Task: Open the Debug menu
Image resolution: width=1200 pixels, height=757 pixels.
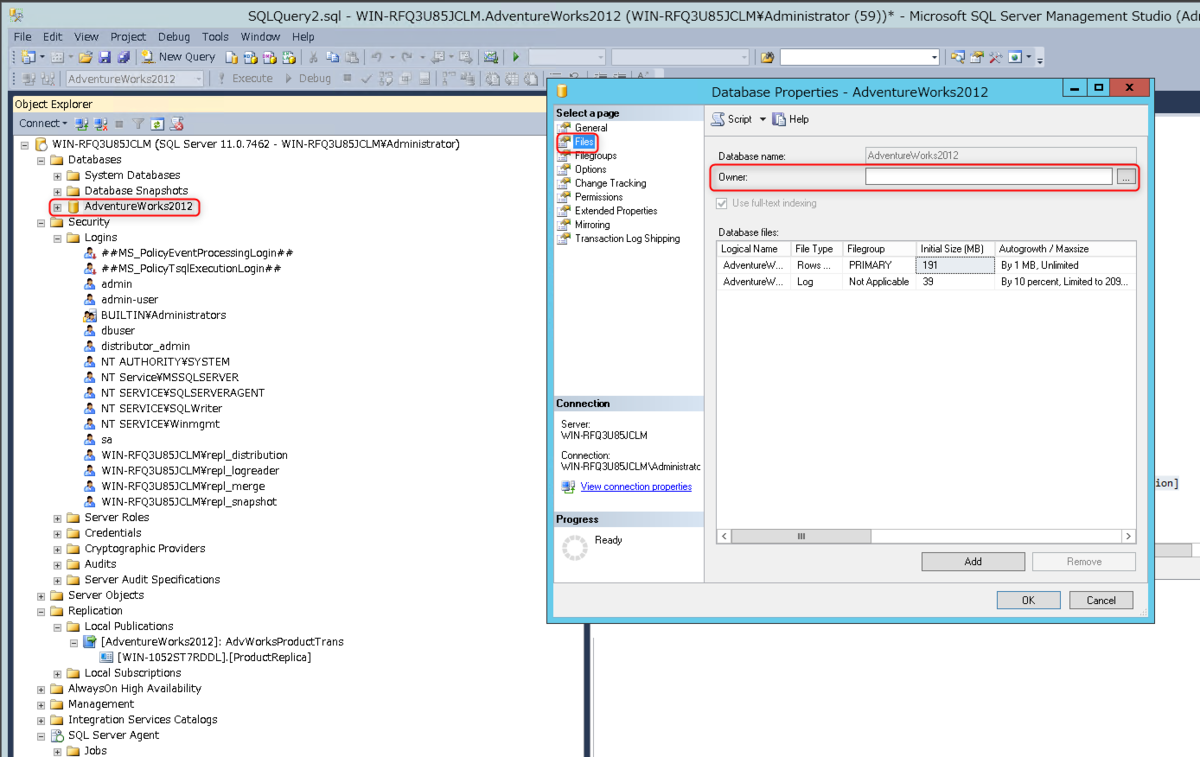Action: pos(174,37)
